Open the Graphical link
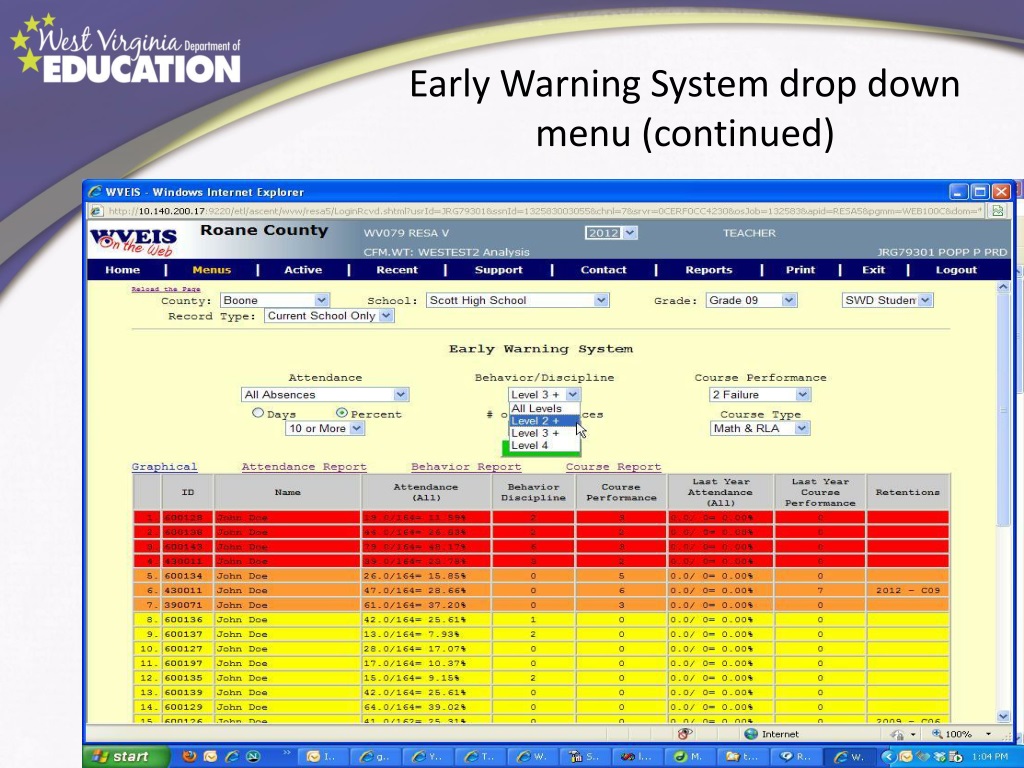 coord(164,467)
